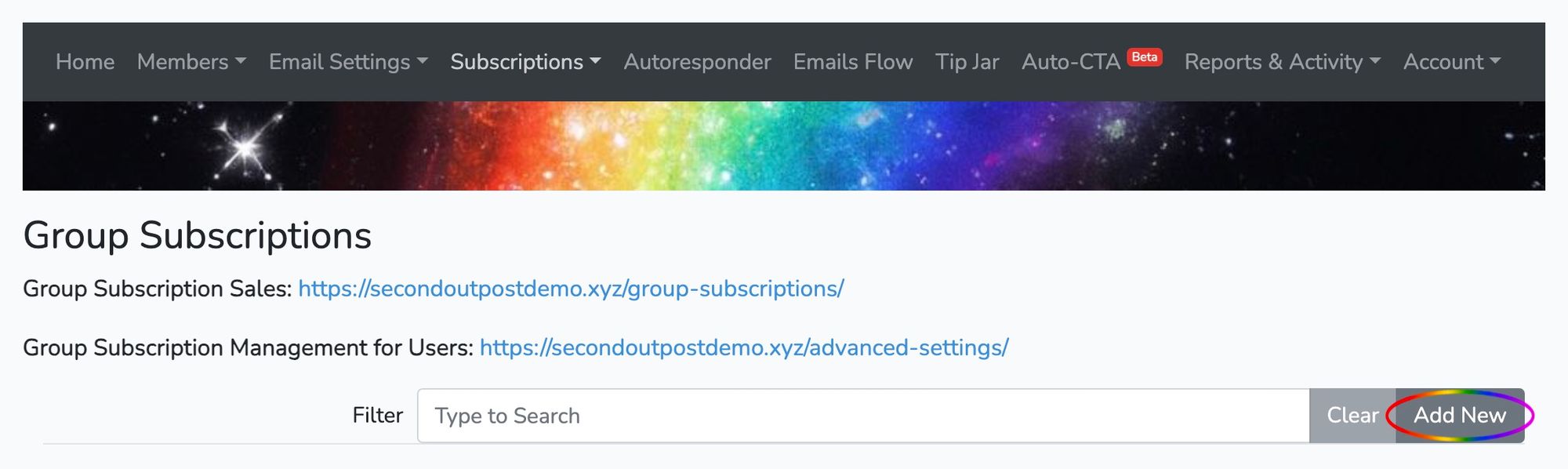
Task: Open the Autoresponder page
Action: coord(697,62)
